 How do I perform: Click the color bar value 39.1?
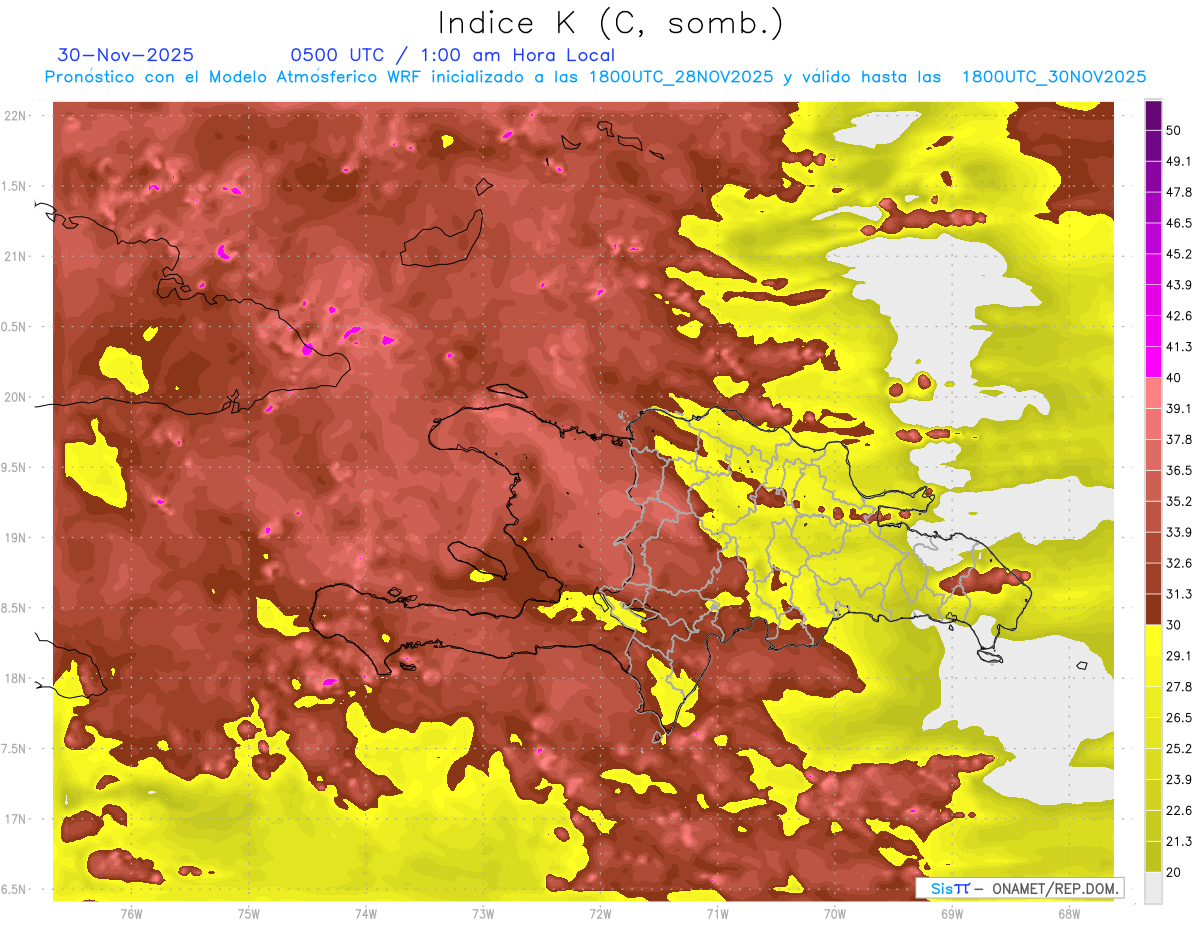click(x=1179, y=409)
